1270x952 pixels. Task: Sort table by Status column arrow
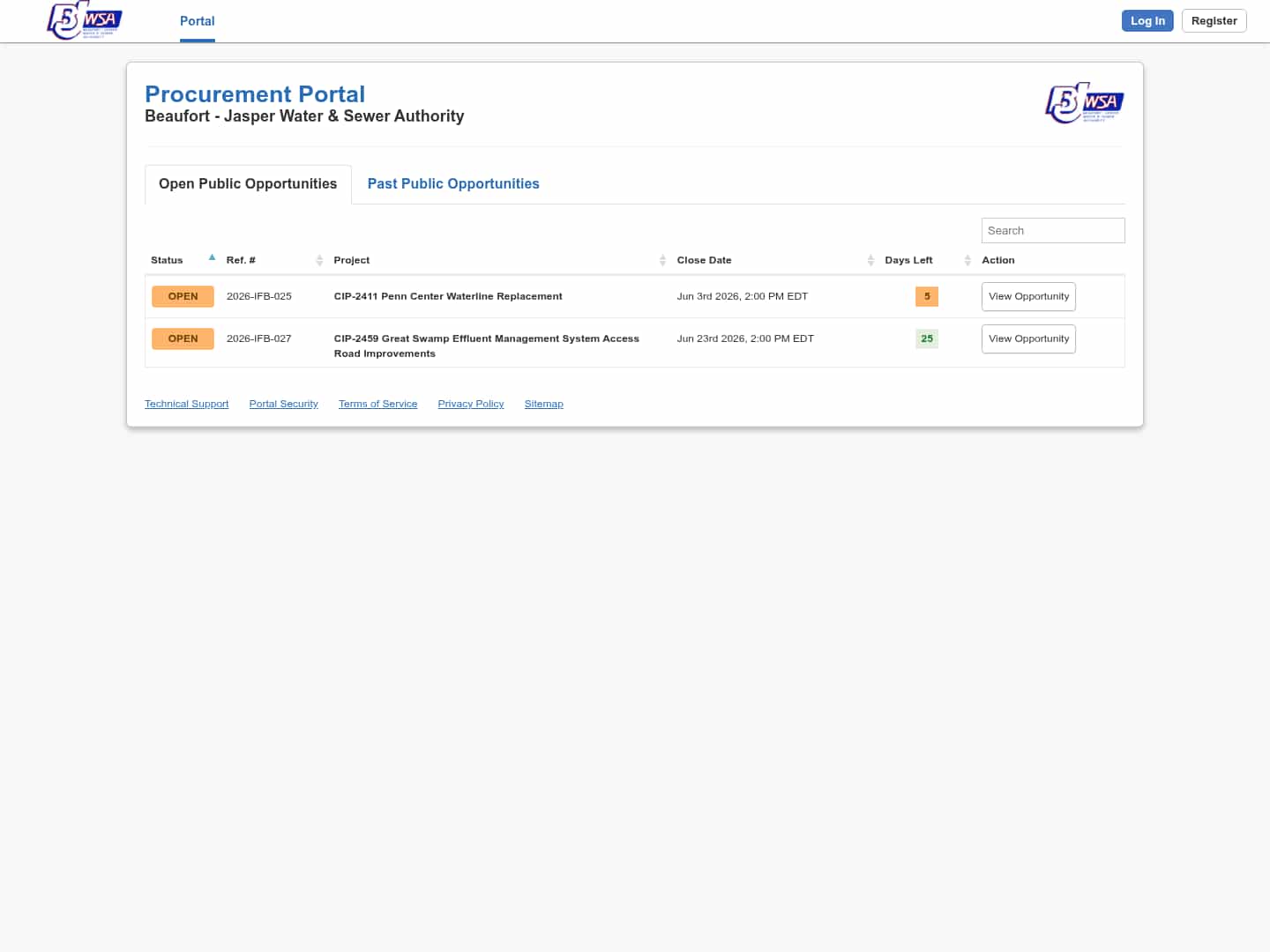[x=212, y=258]
